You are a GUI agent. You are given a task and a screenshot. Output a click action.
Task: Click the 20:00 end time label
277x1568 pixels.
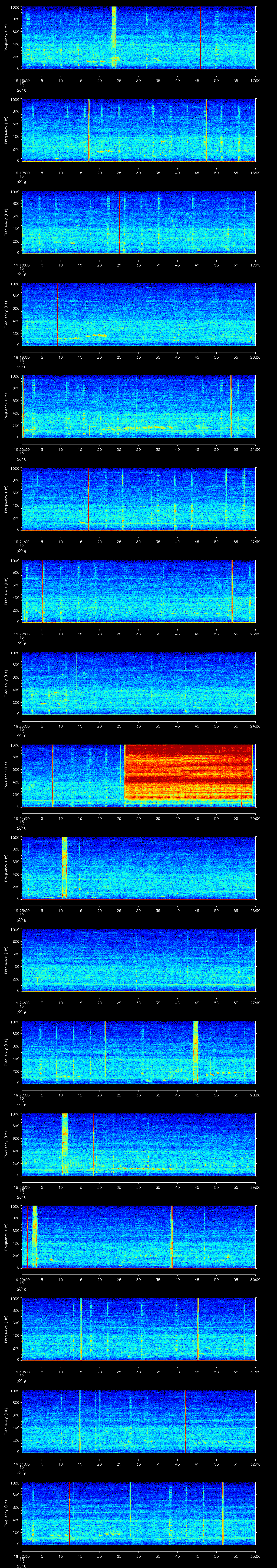(x=255, y=357)
